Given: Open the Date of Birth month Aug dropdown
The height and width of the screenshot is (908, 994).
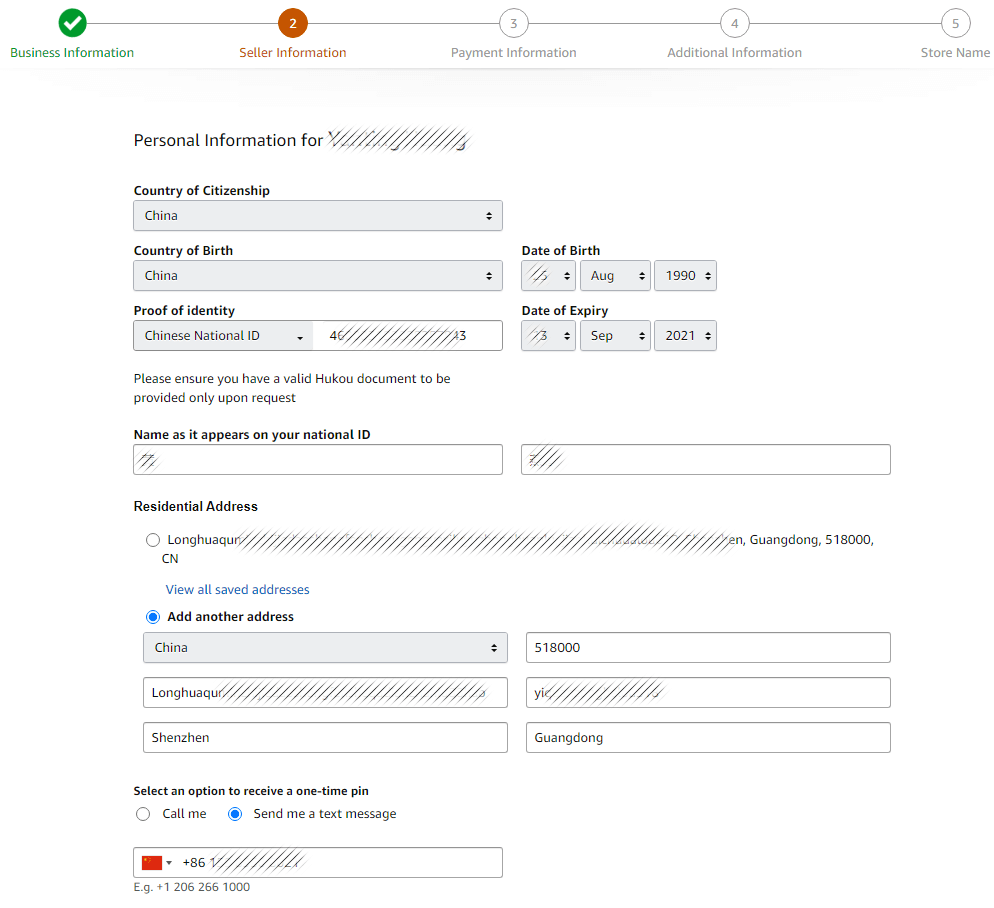Looking at the screenshot, I should pos(615,276).
